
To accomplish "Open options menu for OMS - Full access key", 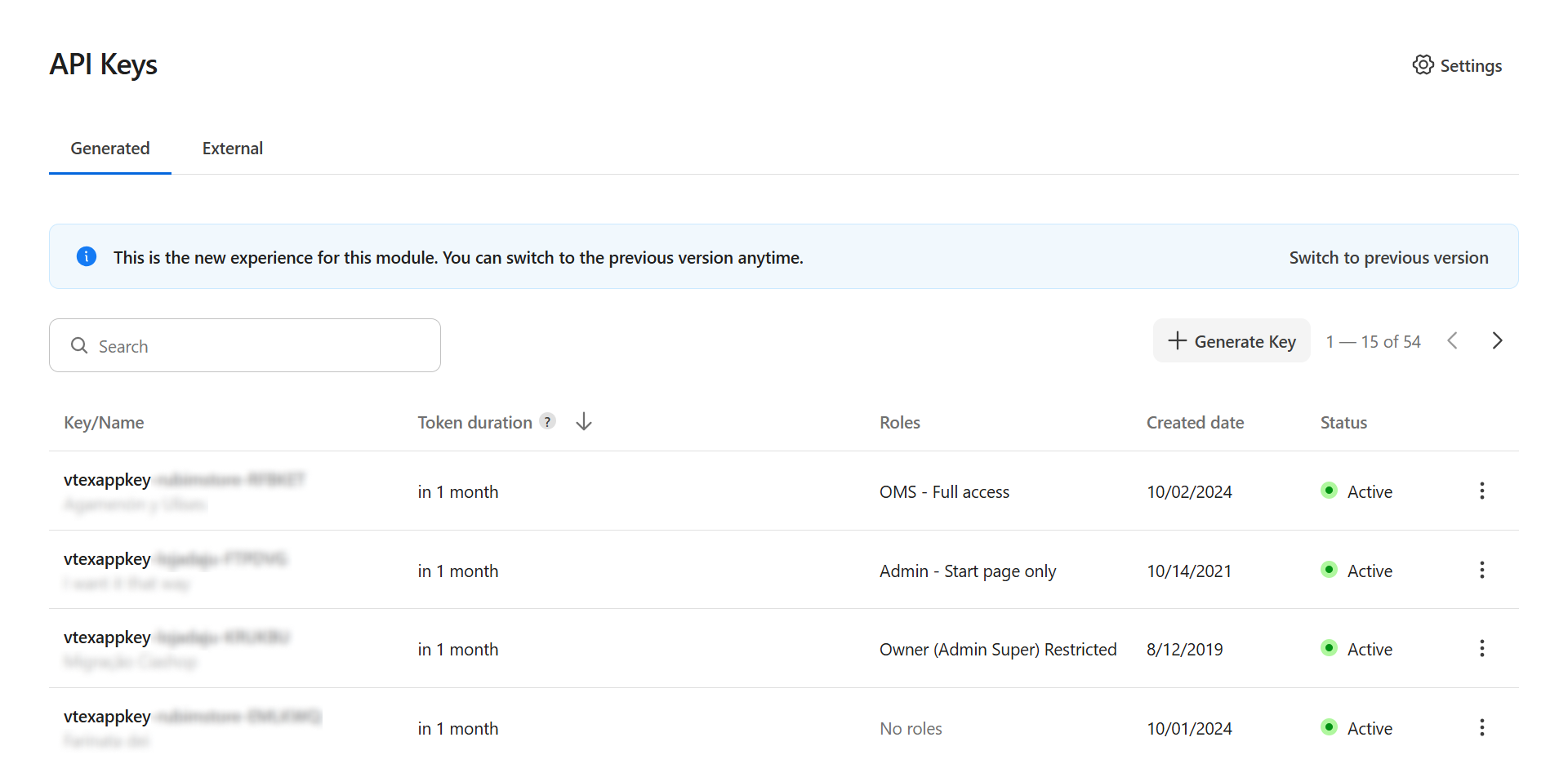I will click(1481, 491).
